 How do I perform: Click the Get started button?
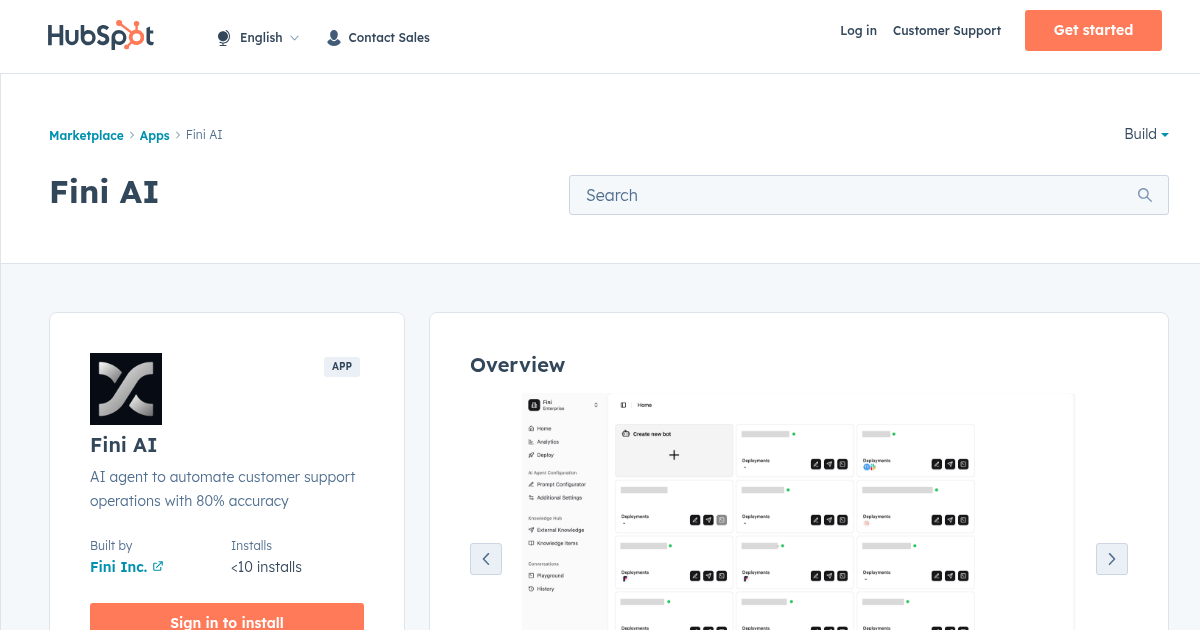click(1093, 30)
